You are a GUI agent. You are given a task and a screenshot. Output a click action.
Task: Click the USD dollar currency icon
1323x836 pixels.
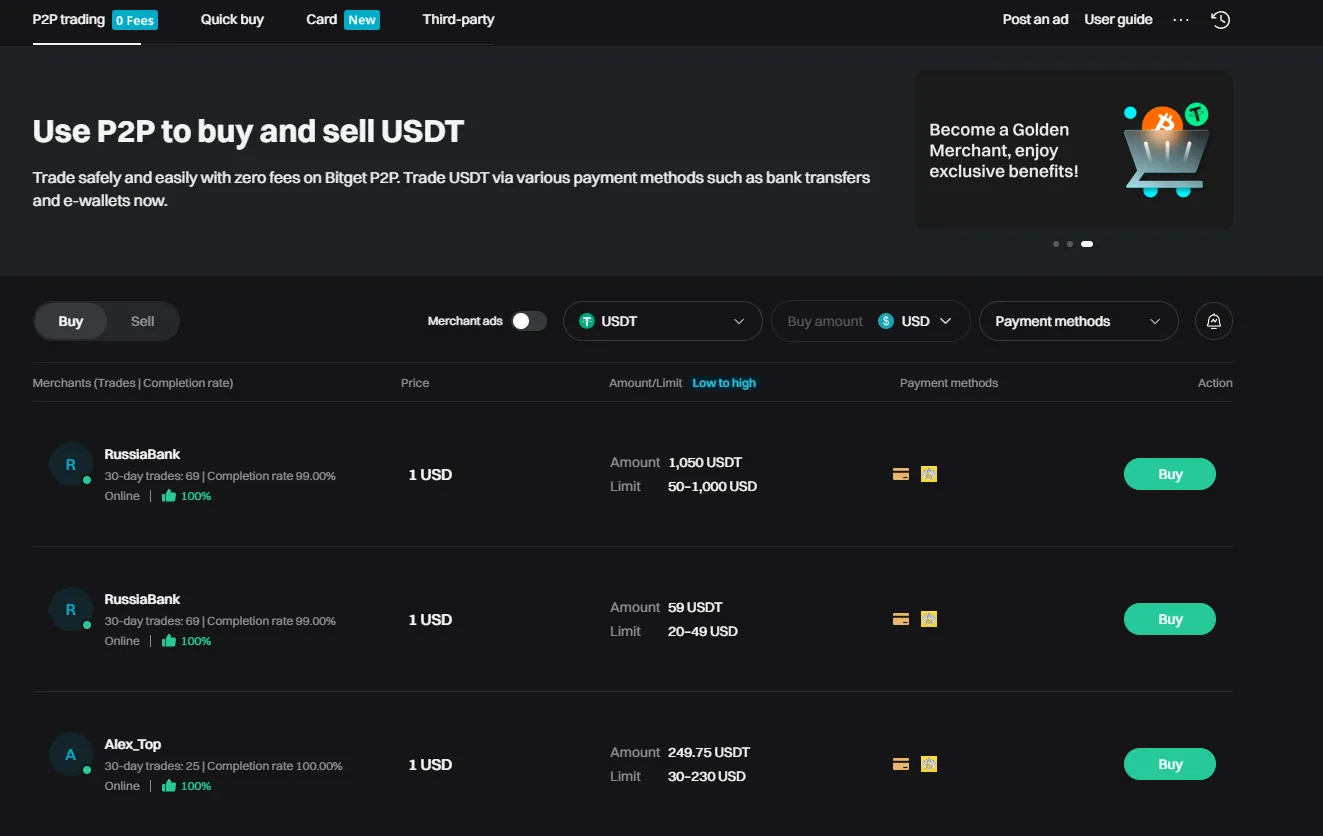pyautogui.click(x=886, y=321)
